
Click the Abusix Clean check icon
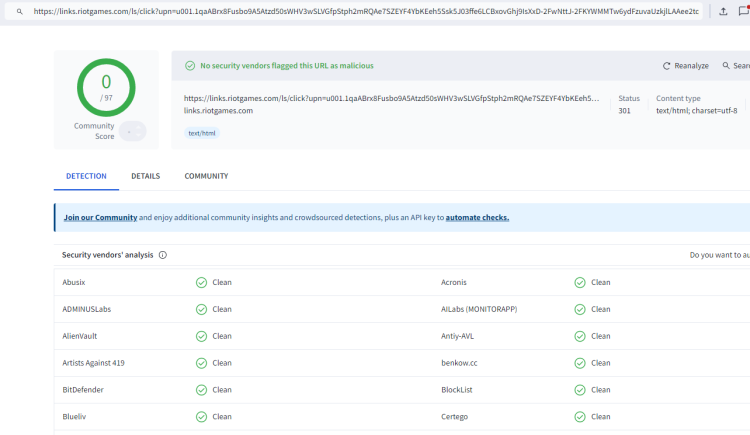[201, 283]
